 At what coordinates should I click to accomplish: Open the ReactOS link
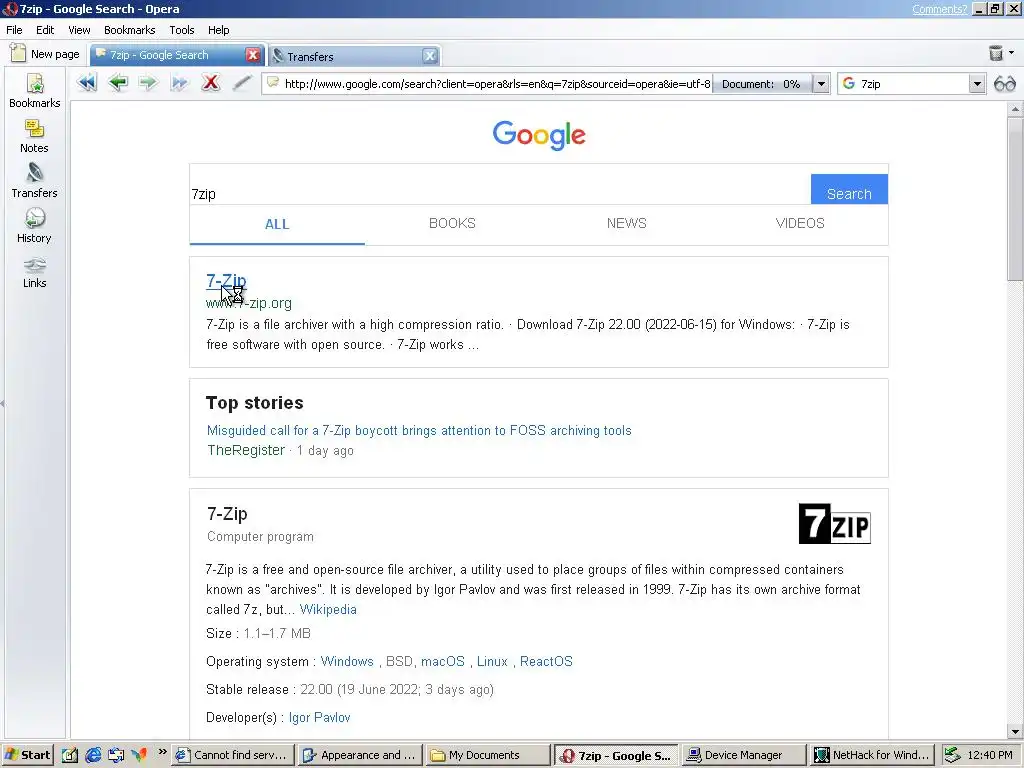546,661
